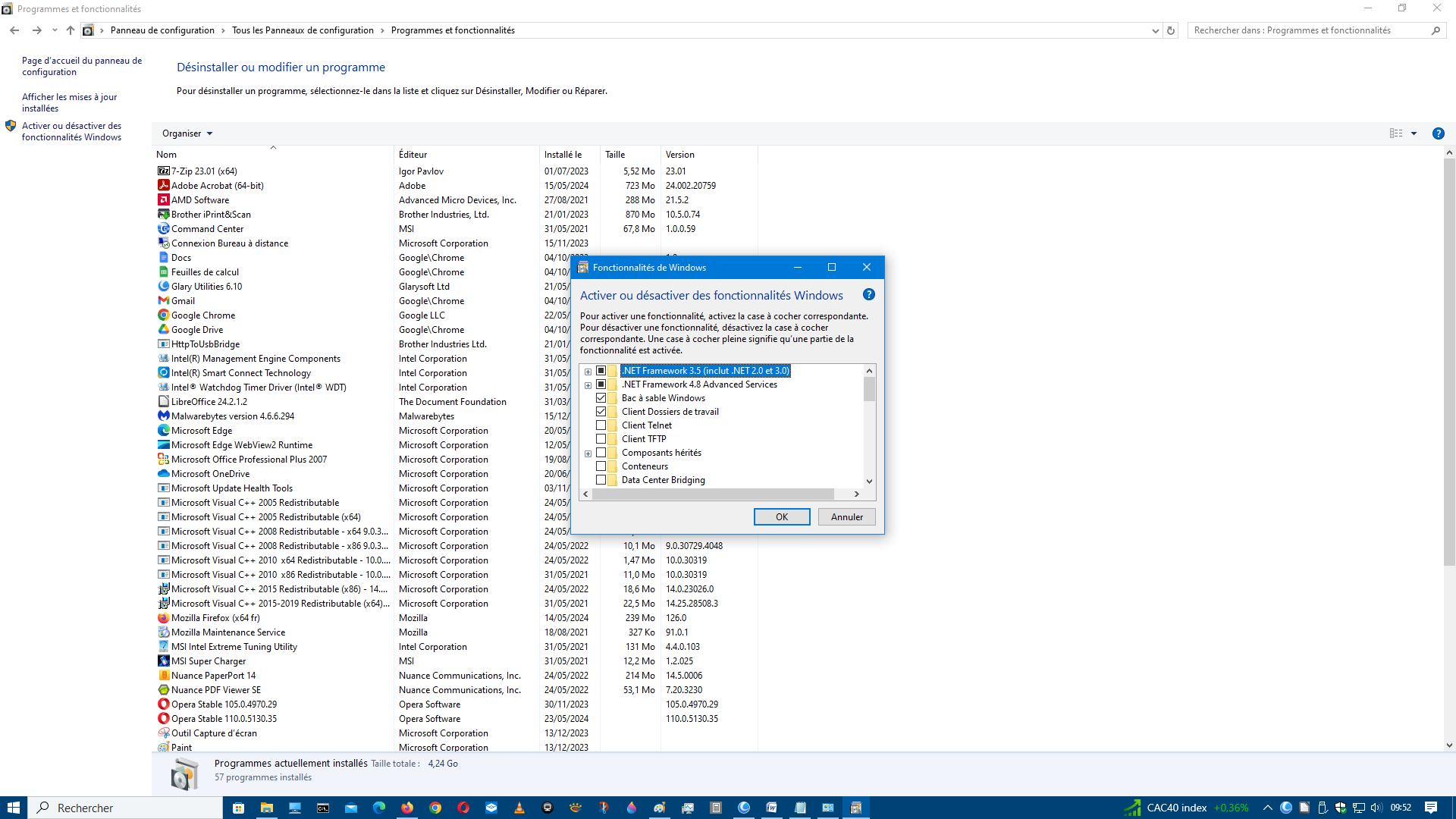
Task: Click the help icon in Windows Features dialog
Action: click(x=869, y=295)
